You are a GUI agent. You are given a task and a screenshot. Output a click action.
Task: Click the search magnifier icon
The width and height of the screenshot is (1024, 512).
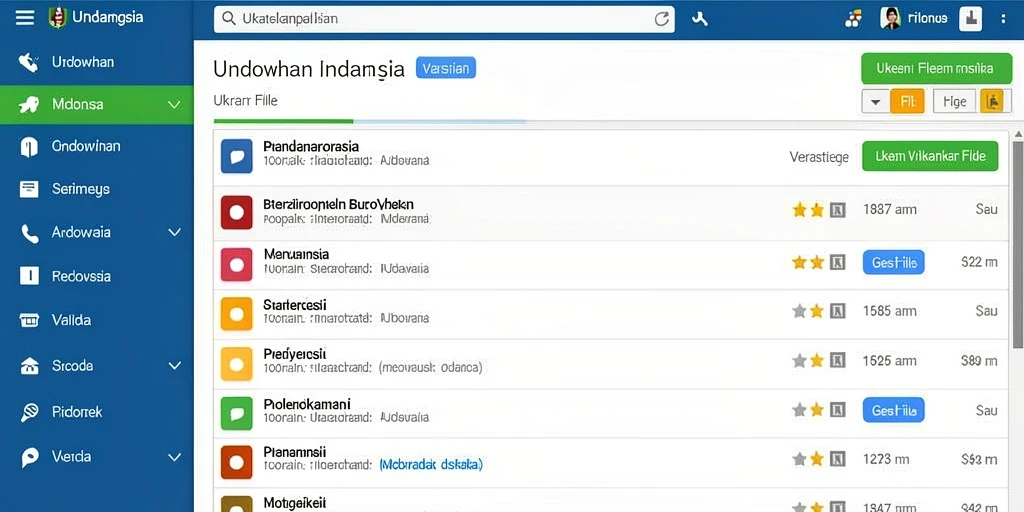pos(229,19)
